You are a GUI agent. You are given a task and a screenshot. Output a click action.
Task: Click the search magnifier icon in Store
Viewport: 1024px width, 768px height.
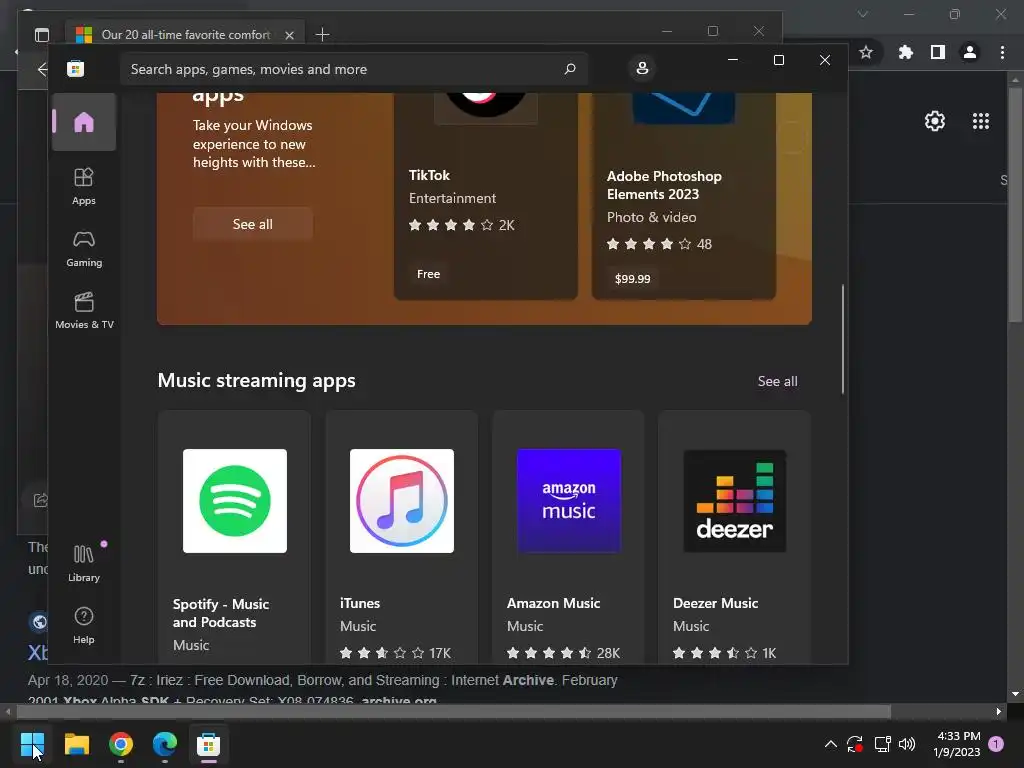click(x=569, y=69)
